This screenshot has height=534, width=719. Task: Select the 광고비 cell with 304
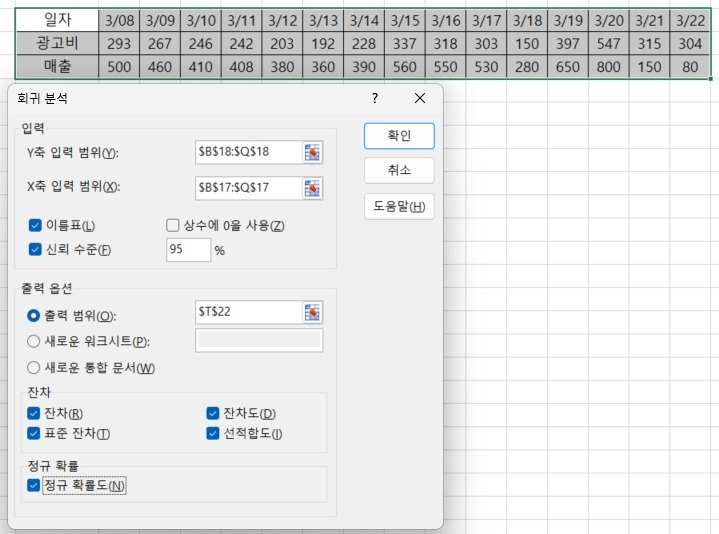[x=690, y=44]
